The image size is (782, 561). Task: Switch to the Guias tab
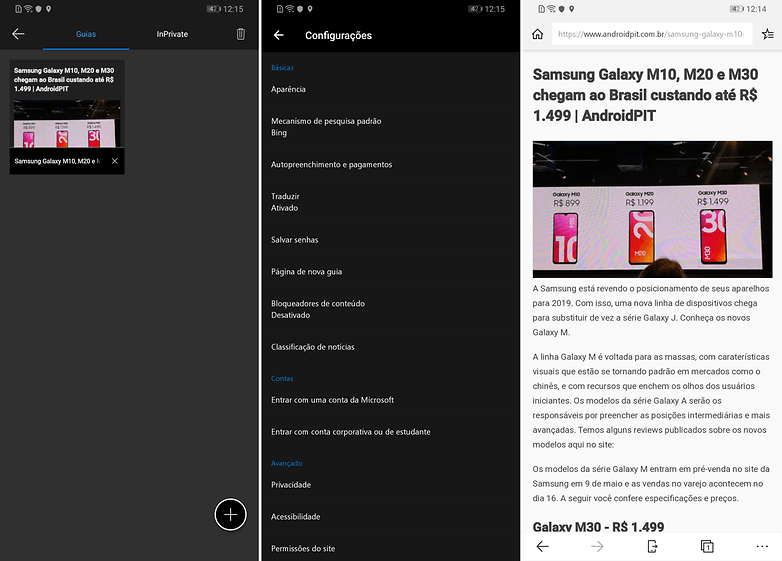click(86, 34)
